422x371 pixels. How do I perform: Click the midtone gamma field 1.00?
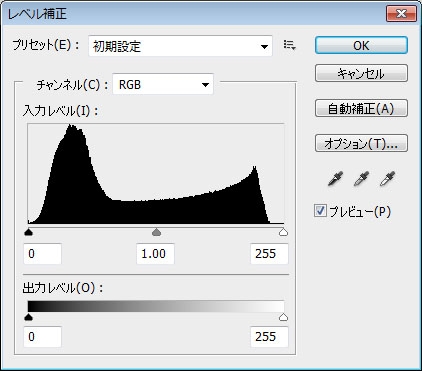[x=155, y=254]
